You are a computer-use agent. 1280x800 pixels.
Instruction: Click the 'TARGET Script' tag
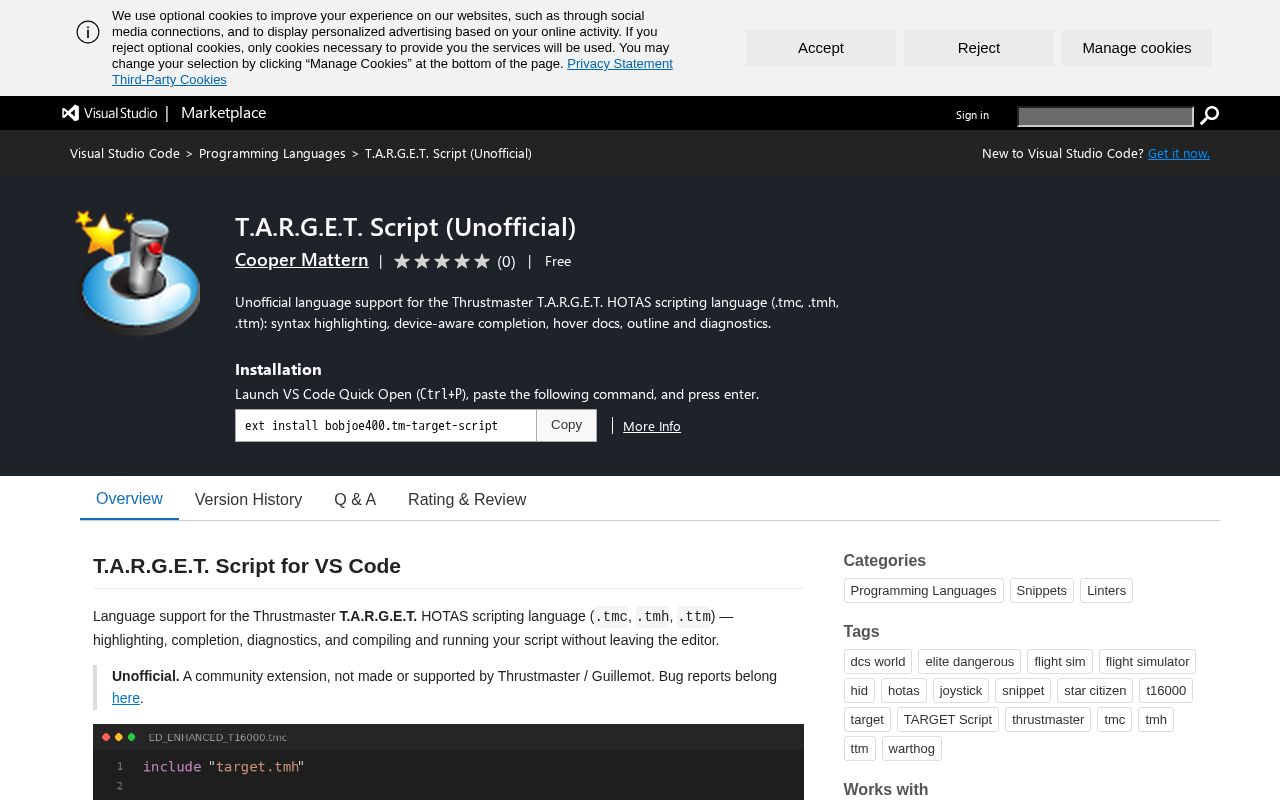(948, 720)
